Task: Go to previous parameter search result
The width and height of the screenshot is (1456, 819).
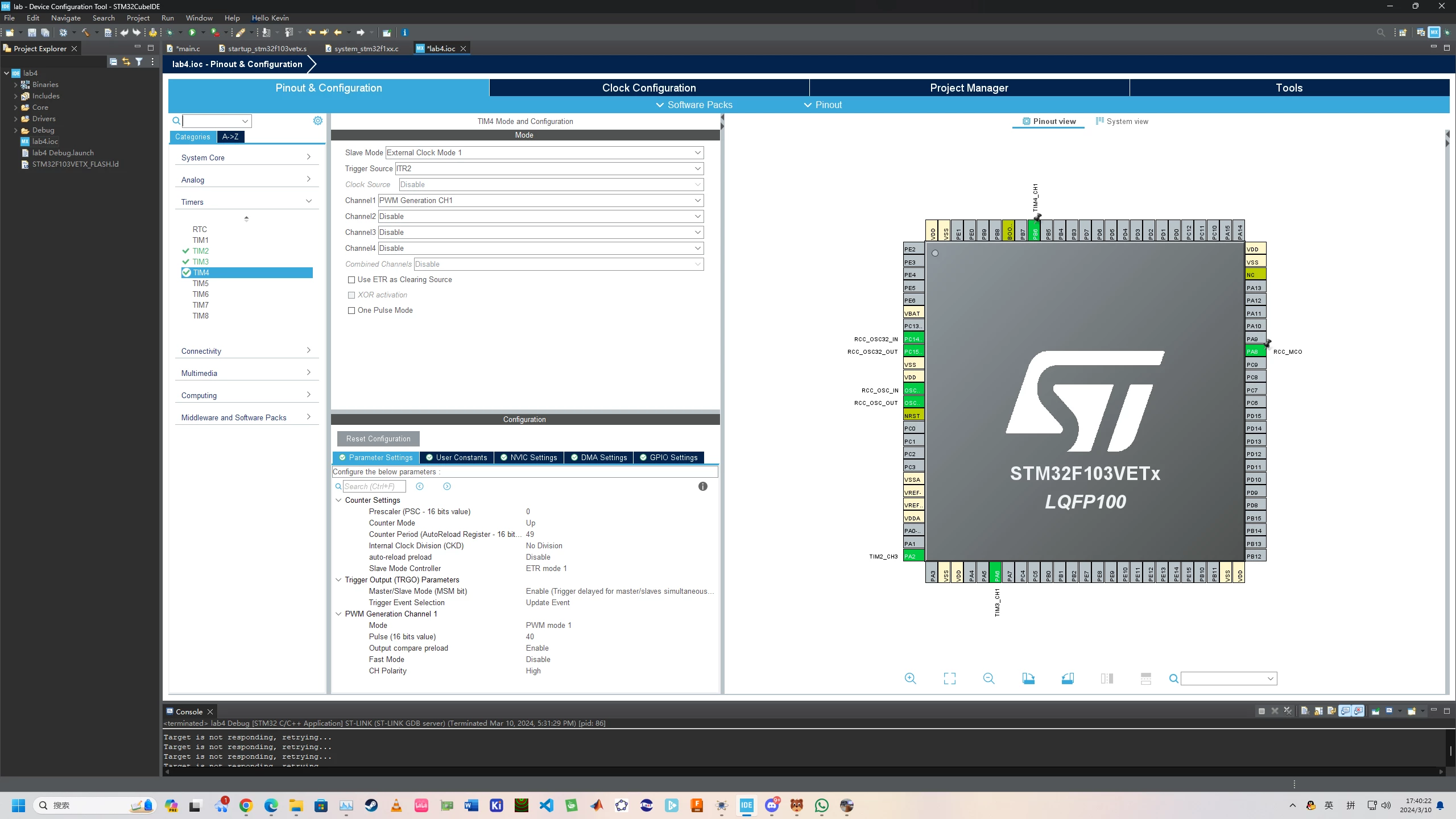Action: click(420, 486)
